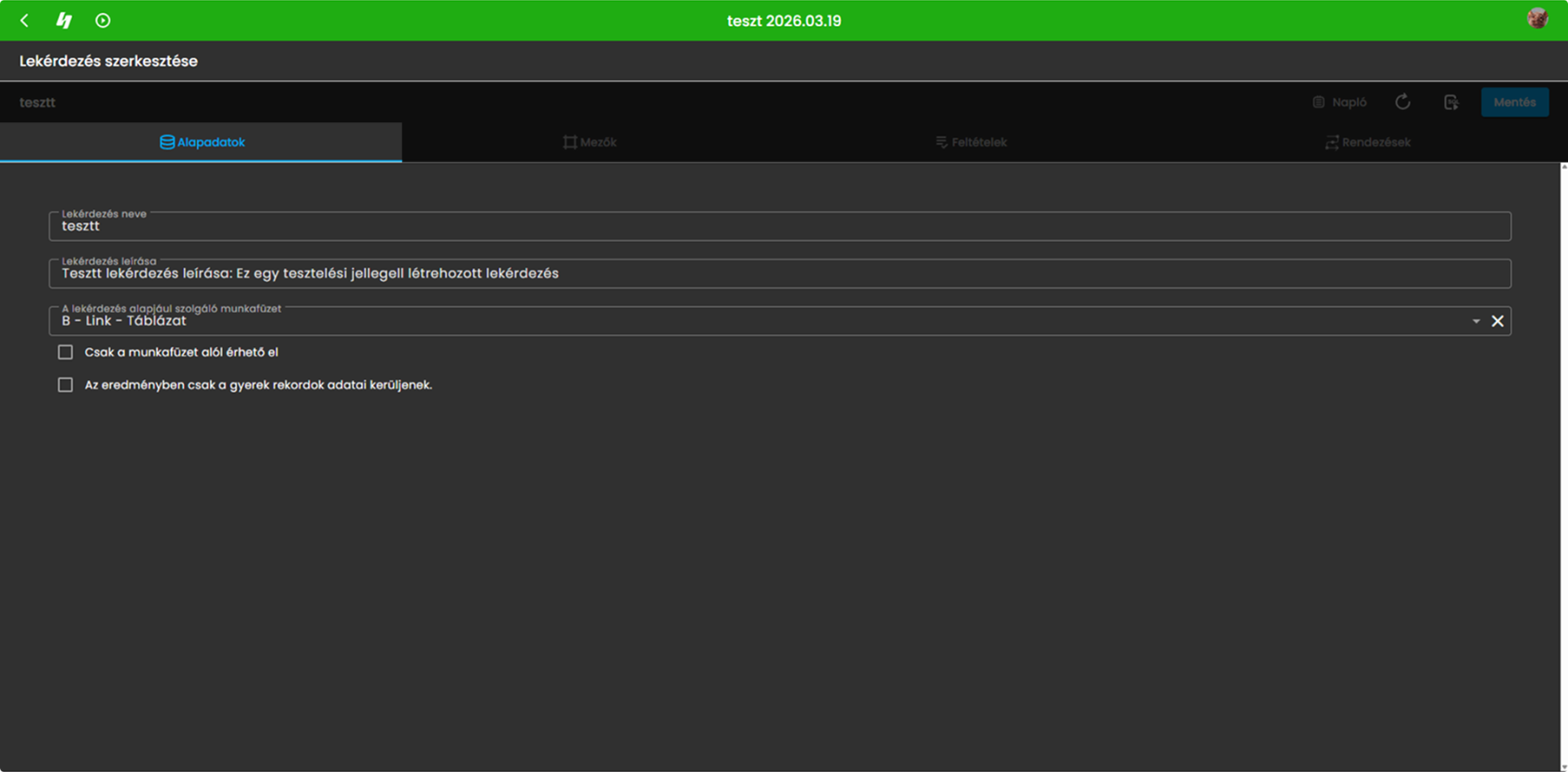Viewport: 1568px width, 772px height.
Task: Expand the munkafüzet dropdown arrow
Action: click(x=1477, y=321)
